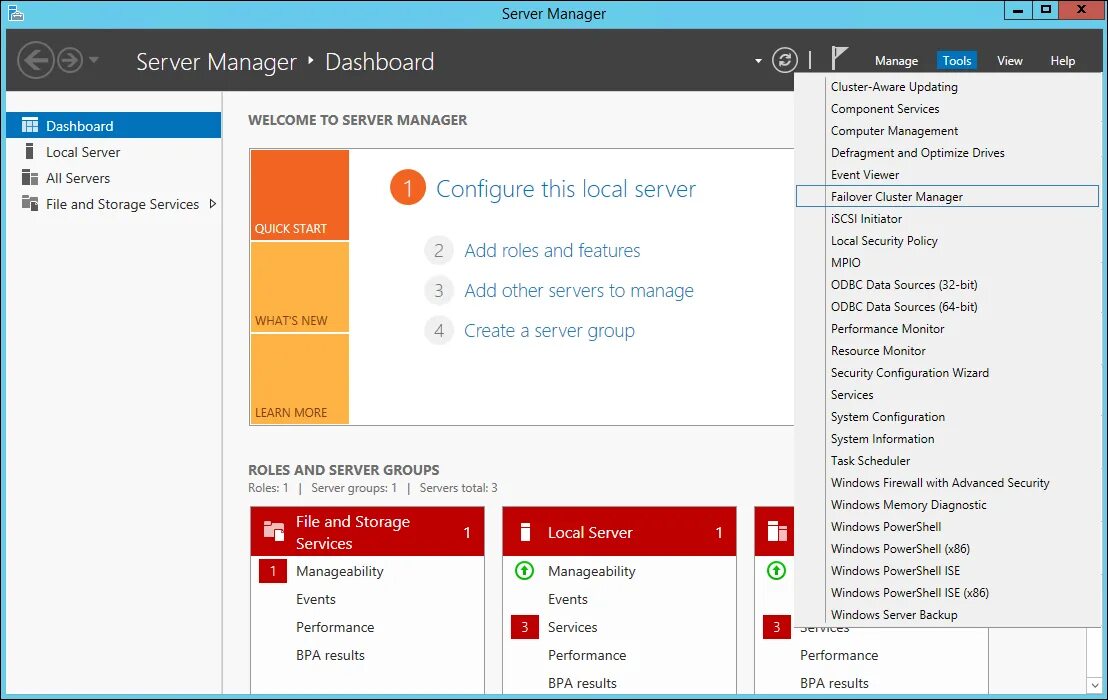Open the Notifications flag icon
Viewport: 1108px width, 700px height.
click(839, 58)
